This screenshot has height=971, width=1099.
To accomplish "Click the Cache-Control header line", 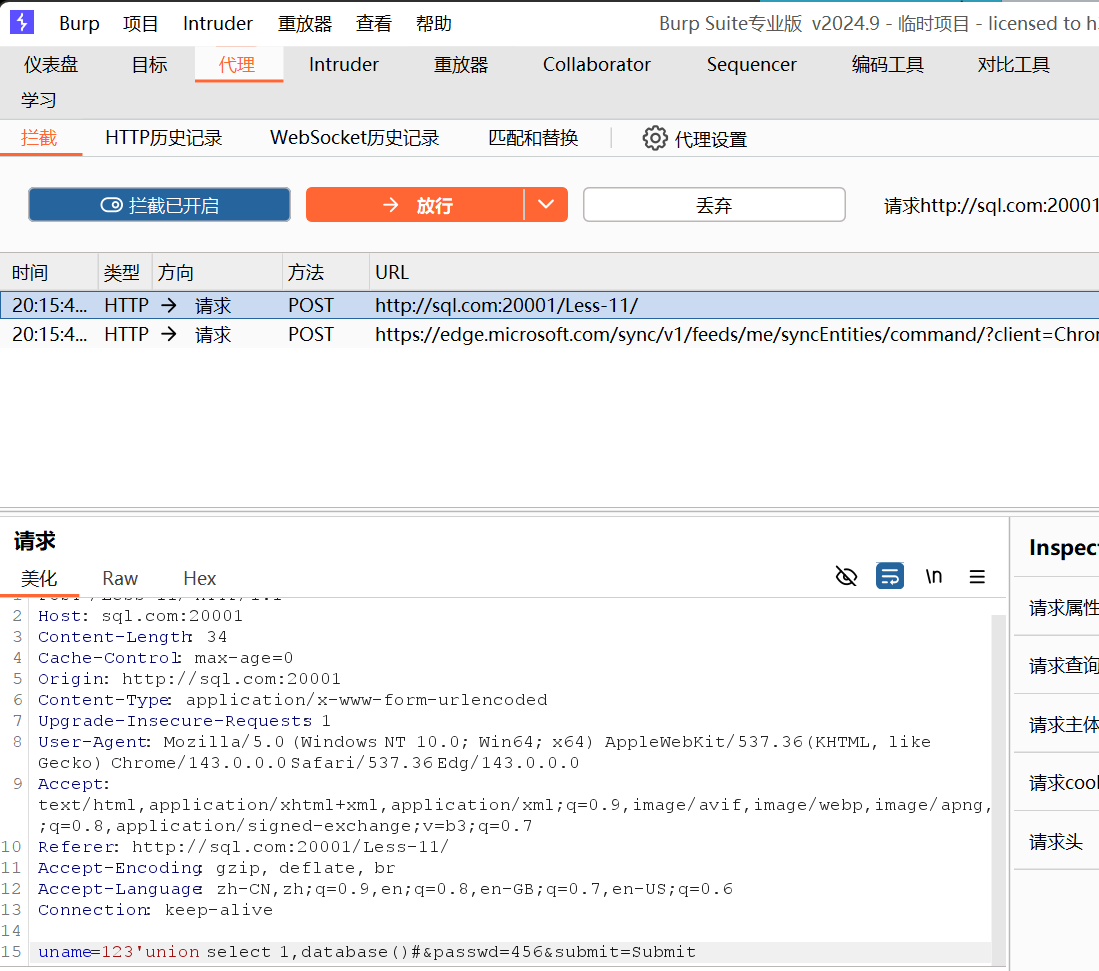I will (165, 658).
